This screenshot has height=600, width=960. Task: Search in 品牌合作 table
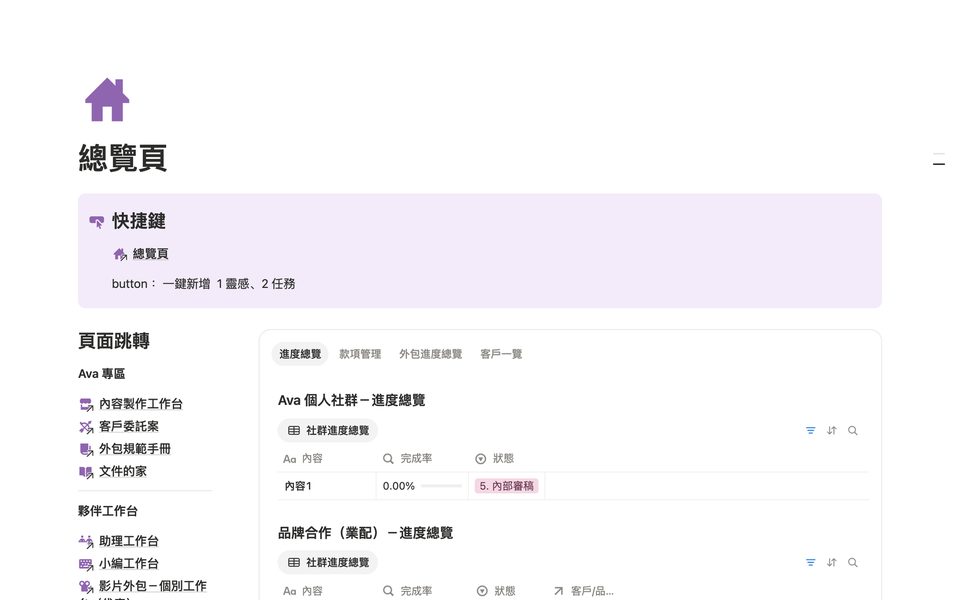pyautogui.click(x=852, y=562)
